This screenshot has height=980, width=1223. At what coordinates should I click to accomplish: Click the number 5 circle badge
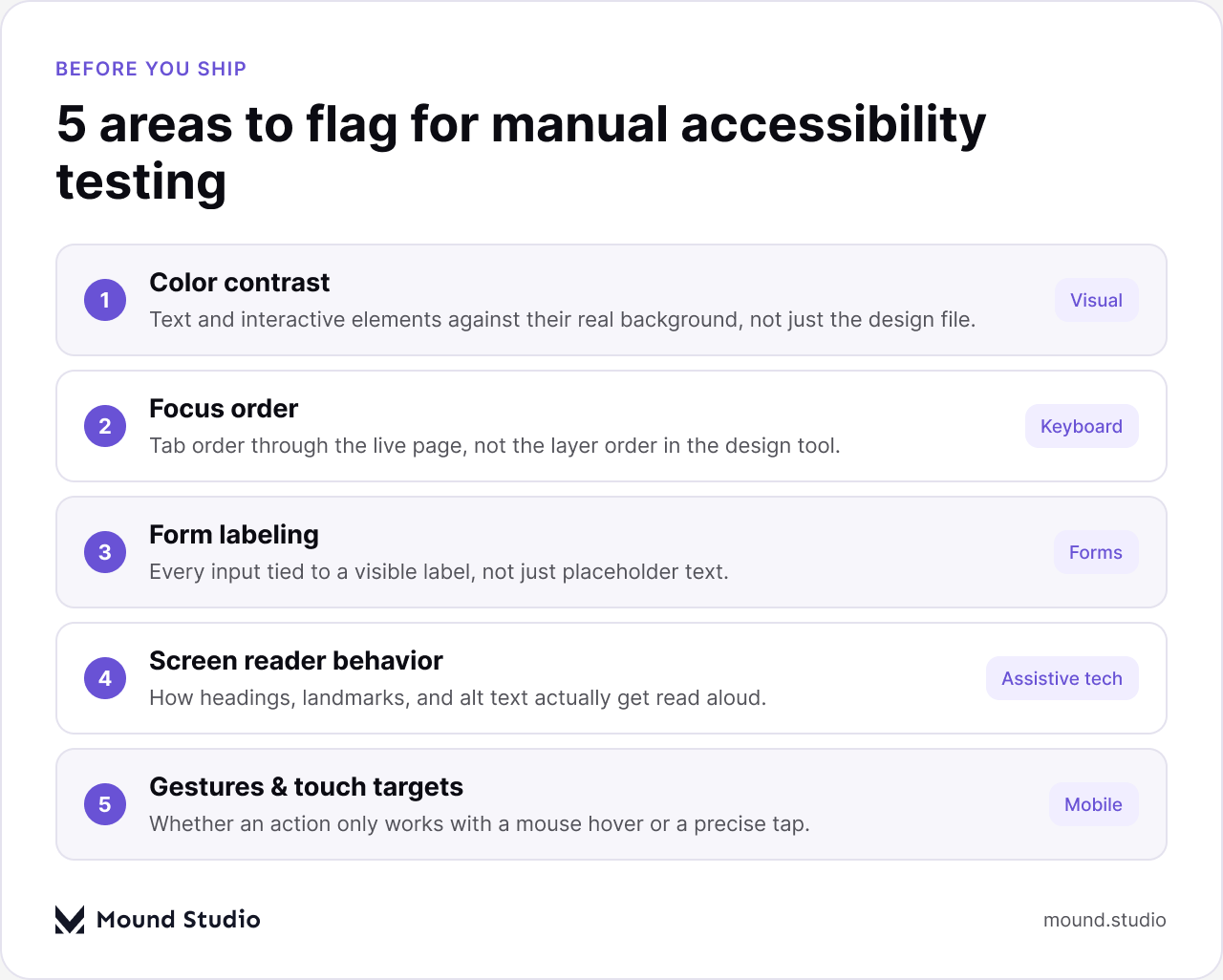click(105, 804)
